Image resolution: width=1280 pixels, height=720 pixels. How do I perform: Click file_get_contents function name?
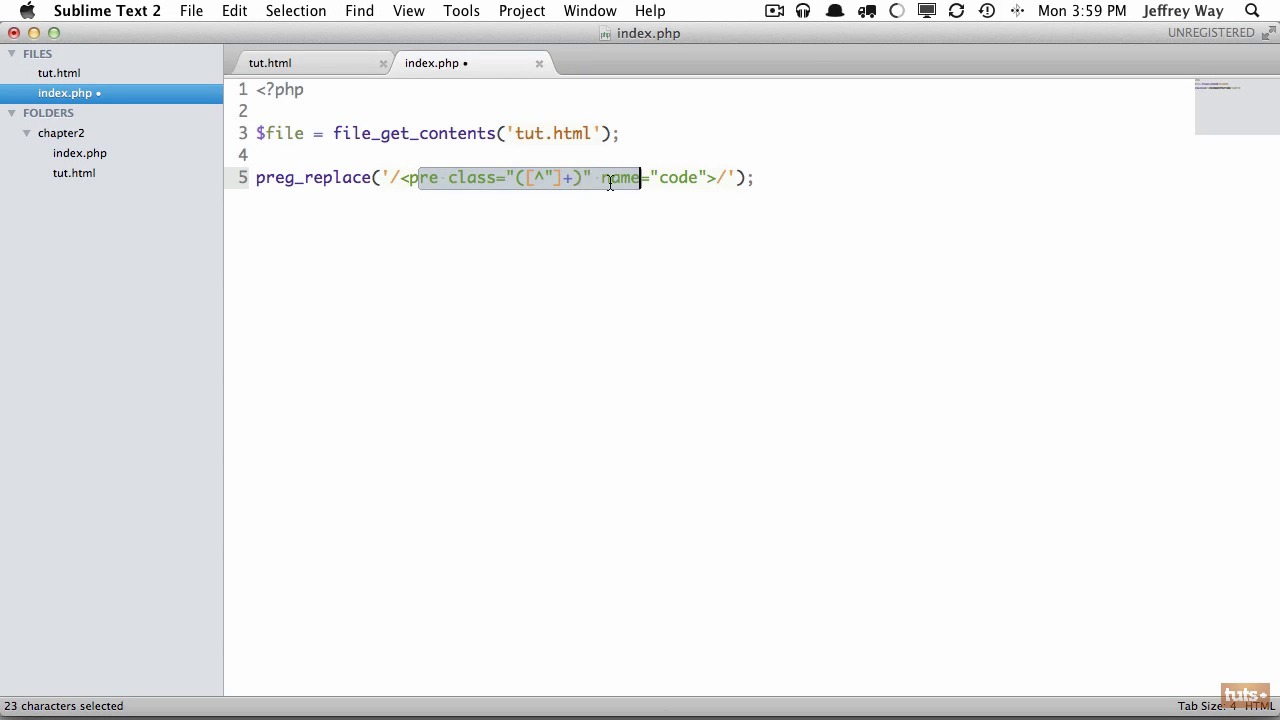click(x=415, y=133)
